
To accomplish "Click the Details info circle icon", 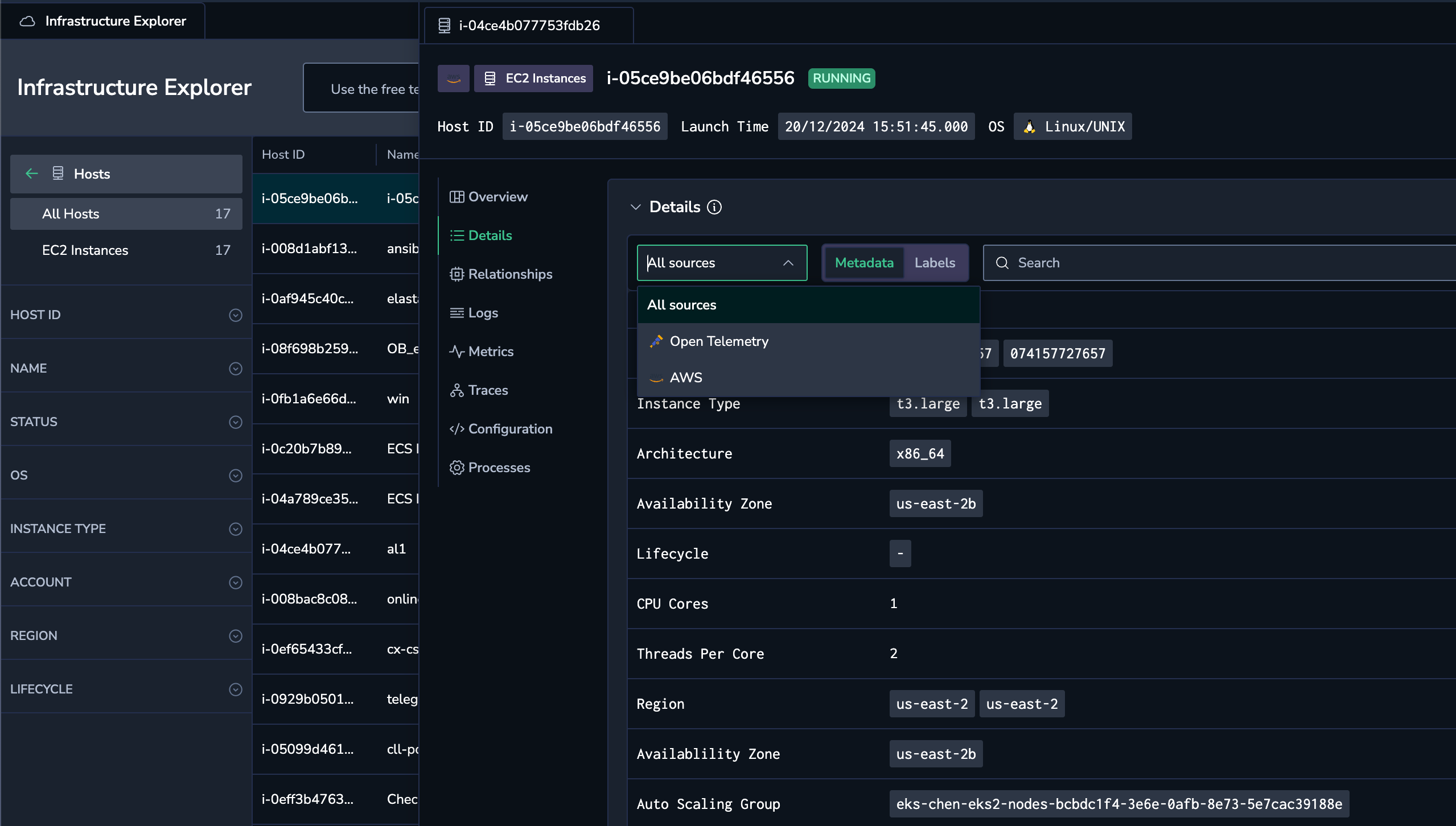I will [714, 207].
